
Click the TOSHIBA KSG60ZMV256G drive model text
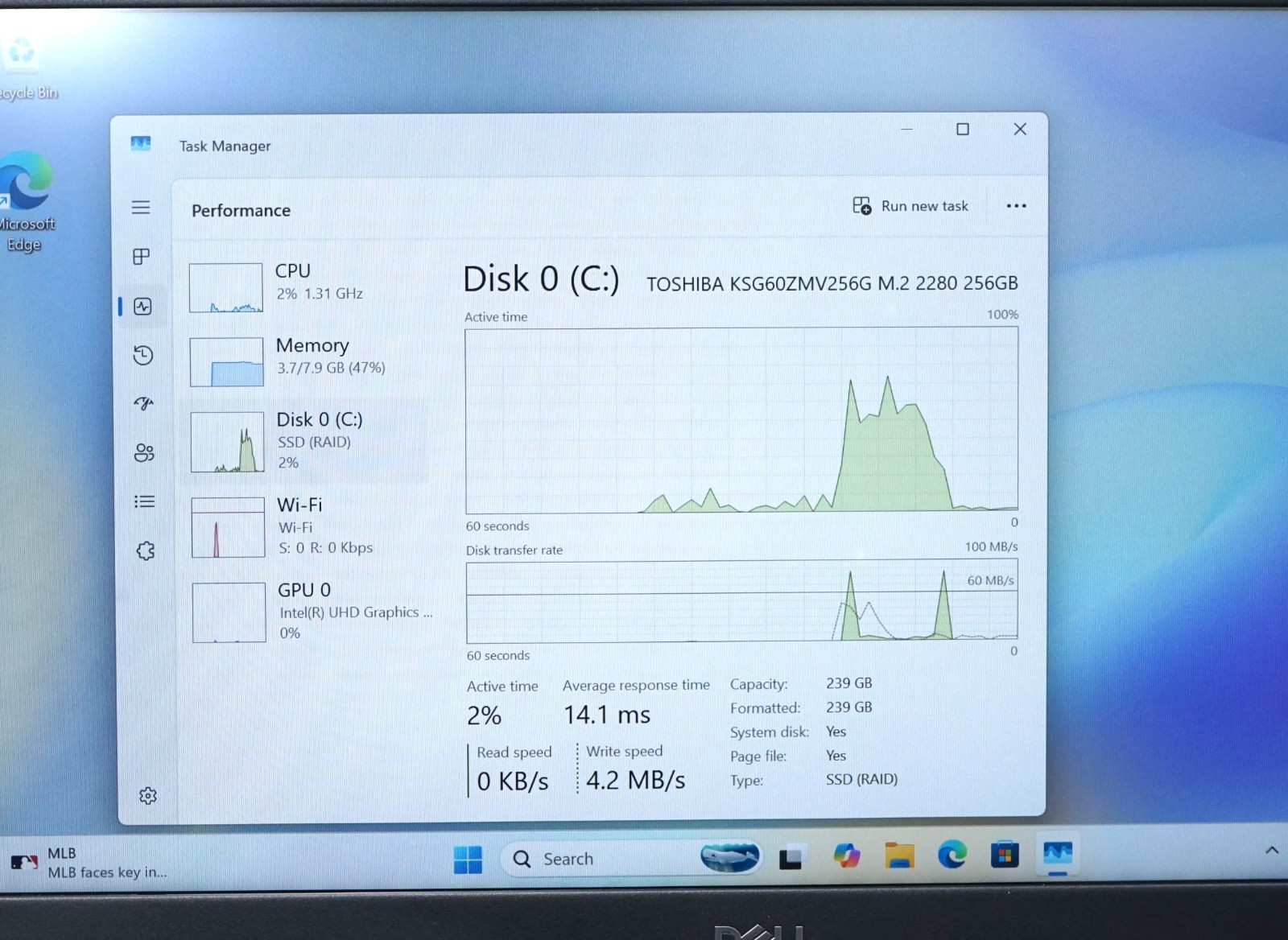[832, 283]
